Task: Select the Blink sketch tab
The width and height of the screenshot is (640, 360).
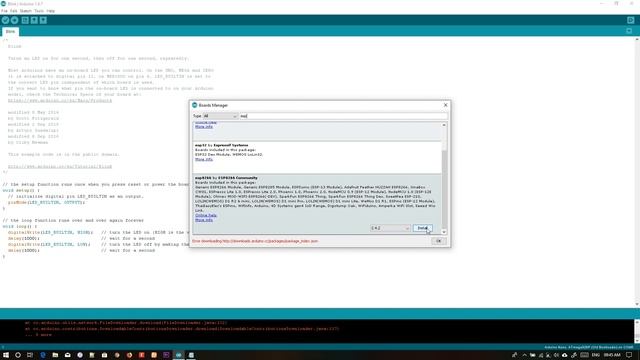Action: point(10,31)
